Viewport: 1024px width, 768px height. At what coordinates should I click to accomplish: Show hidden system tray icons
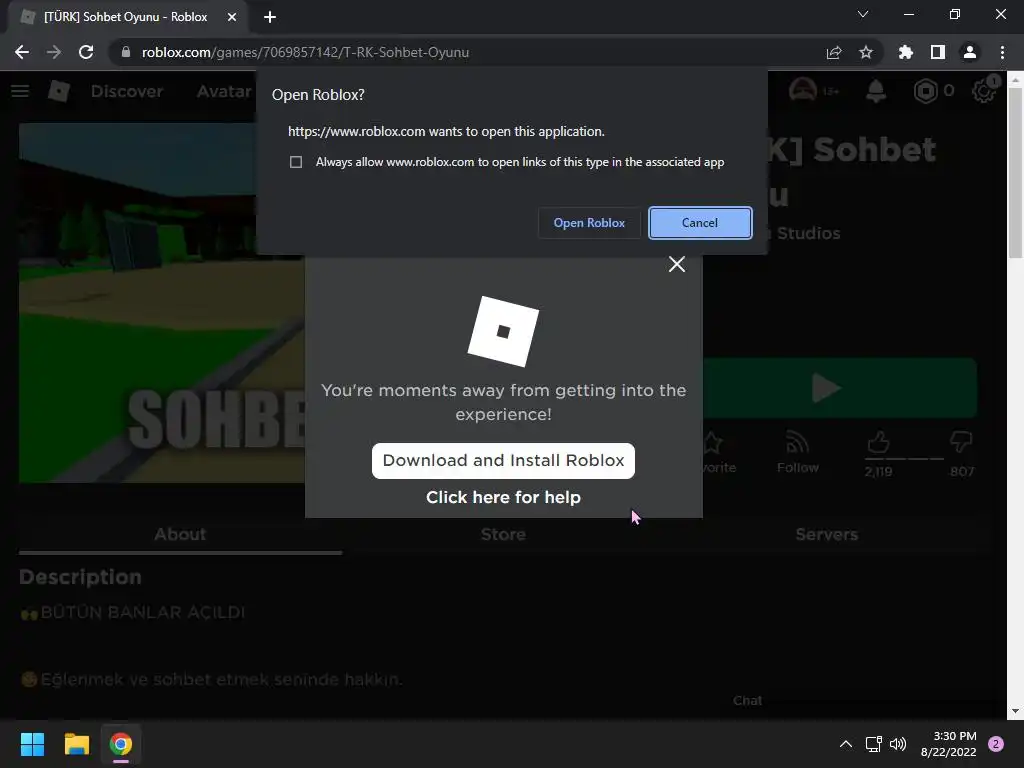846,744
